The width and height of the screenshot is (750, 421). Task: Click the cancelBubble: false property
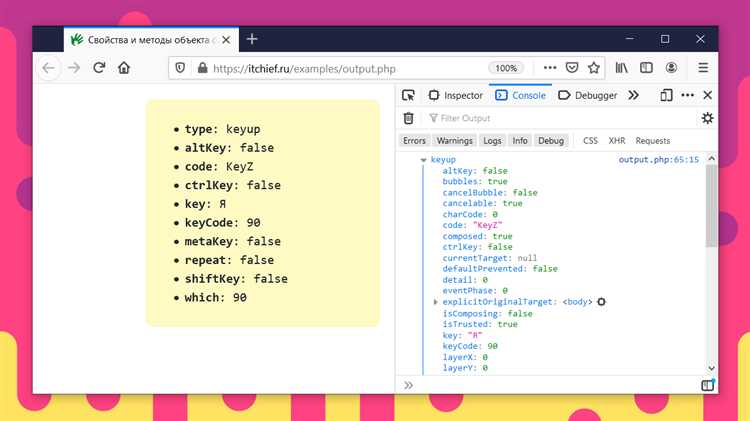490,192
